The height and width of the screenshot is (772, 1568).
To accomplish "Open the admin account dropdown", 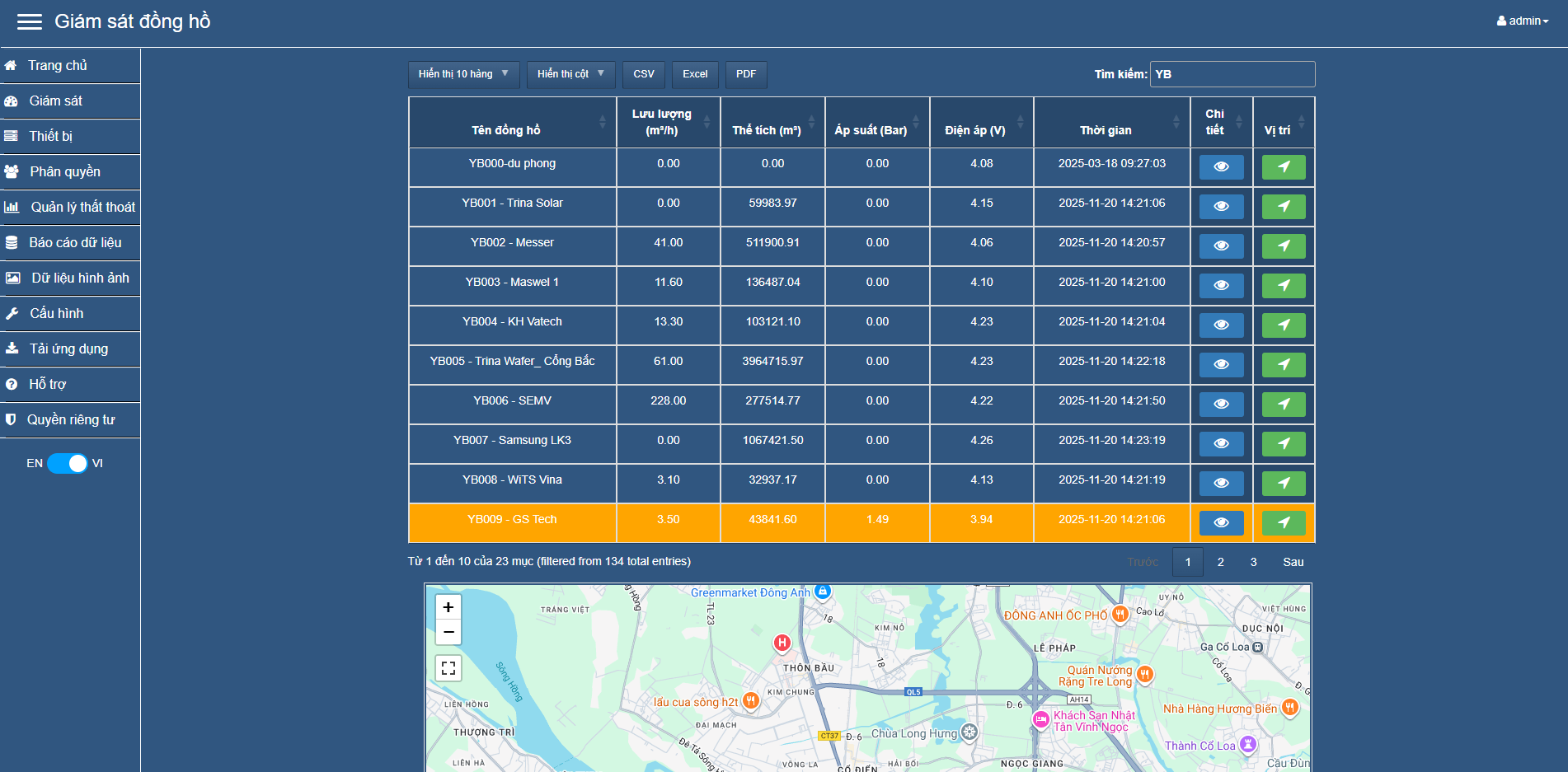I will coord(1523,21).
